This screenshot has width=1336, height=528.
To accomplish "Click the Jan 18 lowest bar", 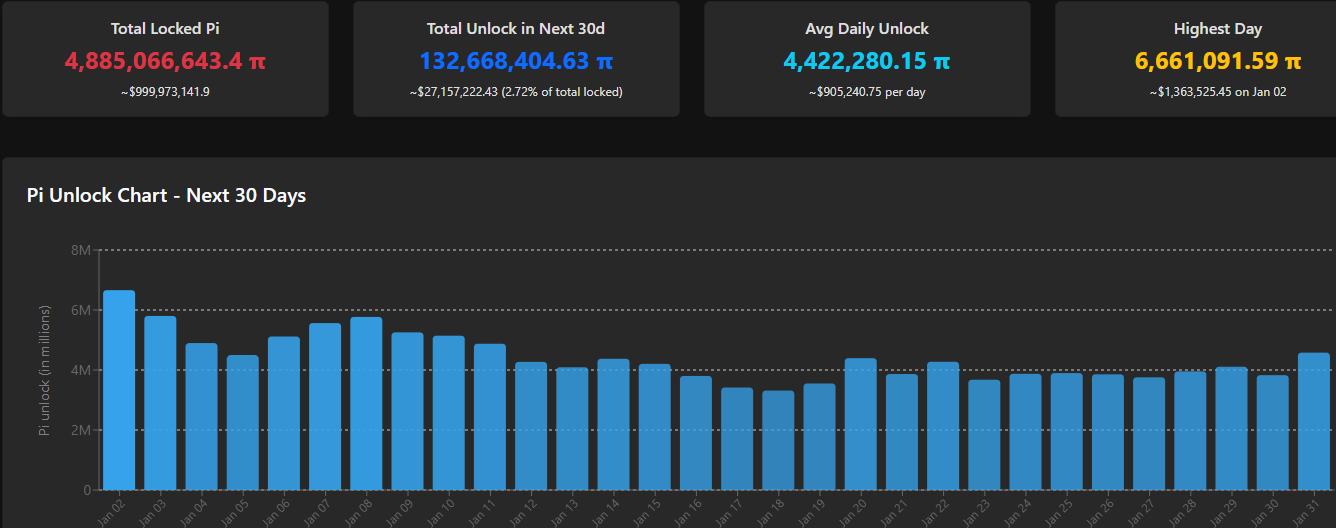I will pos(778,440).
